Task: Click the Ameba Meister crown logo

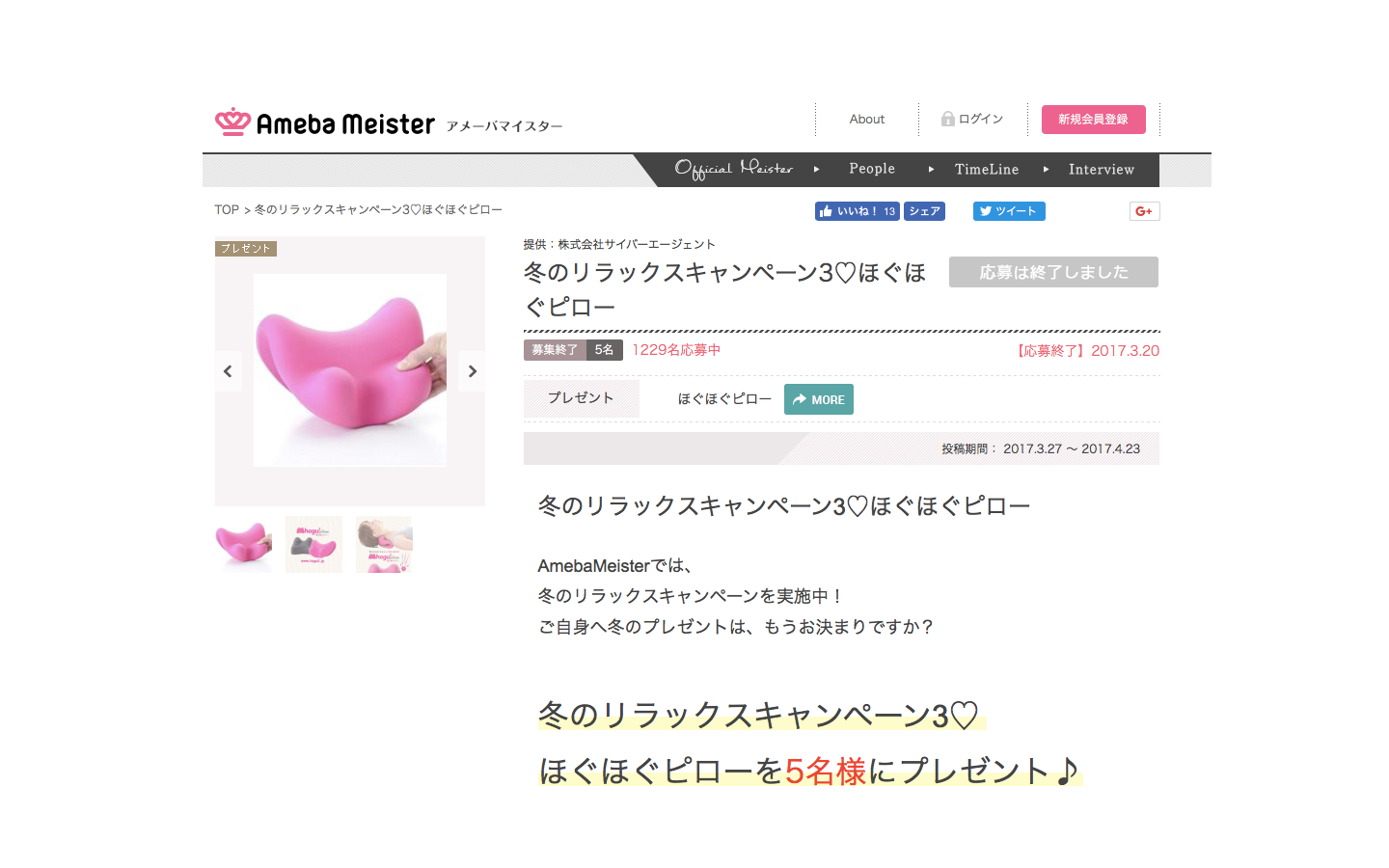Action: click(232, 122)
